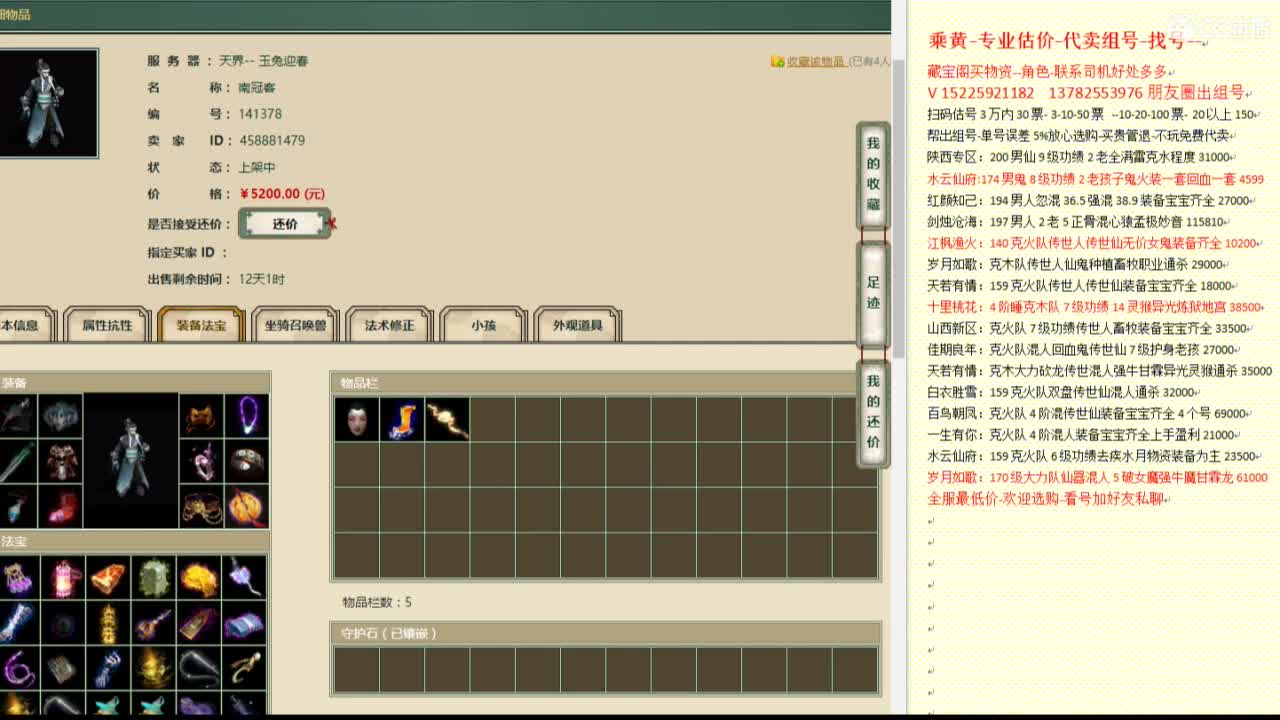Open the 我的收藏 side tab
This screenshot has width=1280, height=720.
click(x=873, y=175)
